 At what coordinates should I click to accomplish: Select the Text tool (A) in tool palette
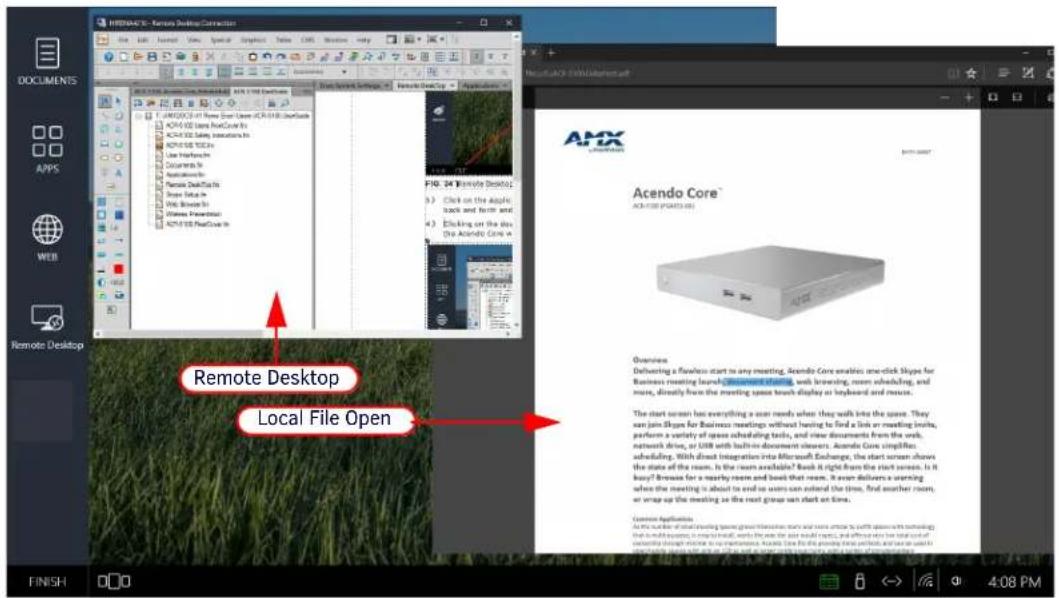point(118,173)
